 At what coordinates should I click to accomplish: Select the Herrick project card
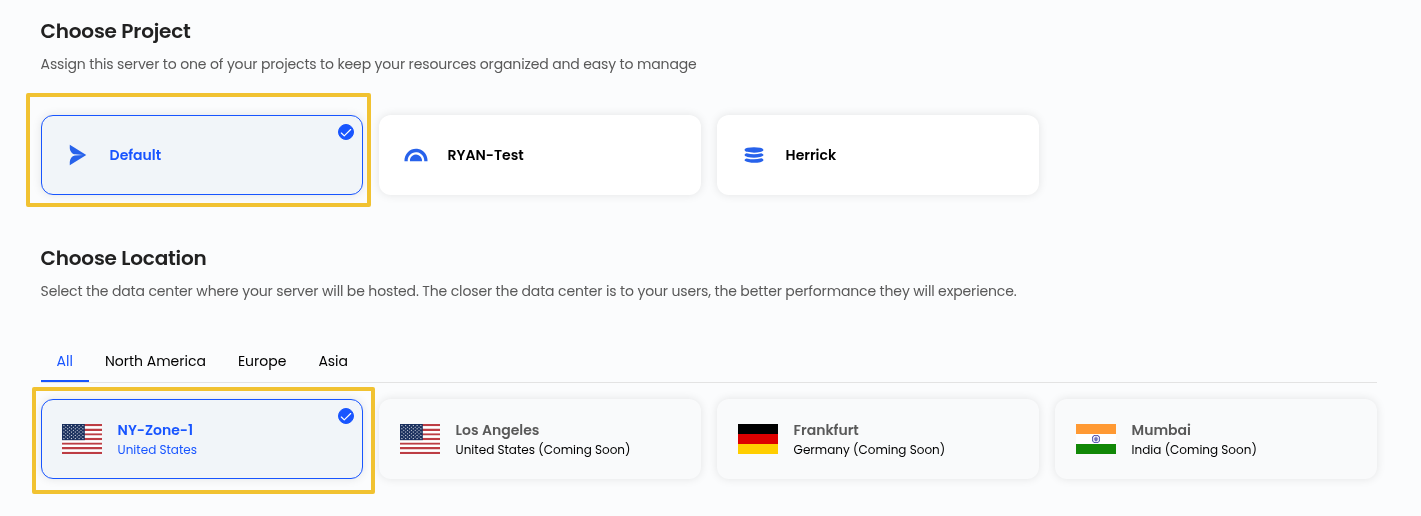(x=878, y=155)
